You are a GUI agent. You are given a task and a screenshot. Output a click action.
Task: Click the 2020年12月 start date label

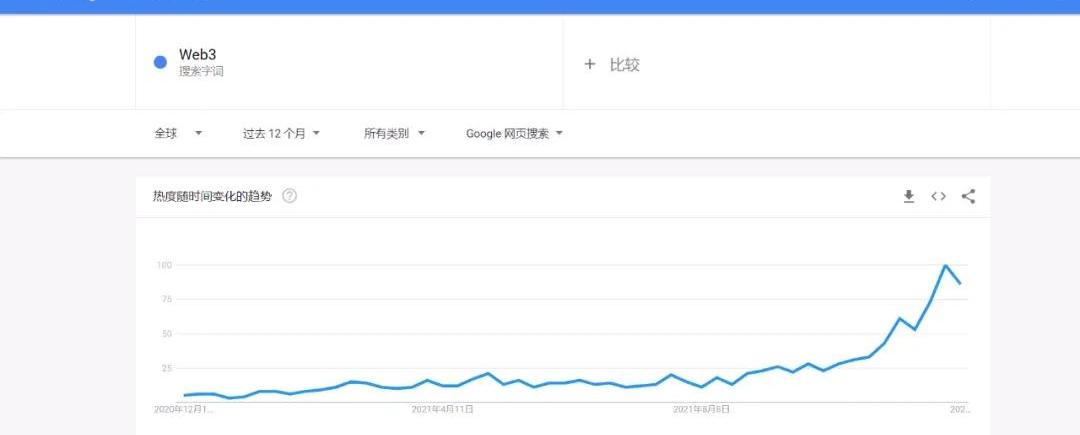pyautogui.click(x=183, y=409)
